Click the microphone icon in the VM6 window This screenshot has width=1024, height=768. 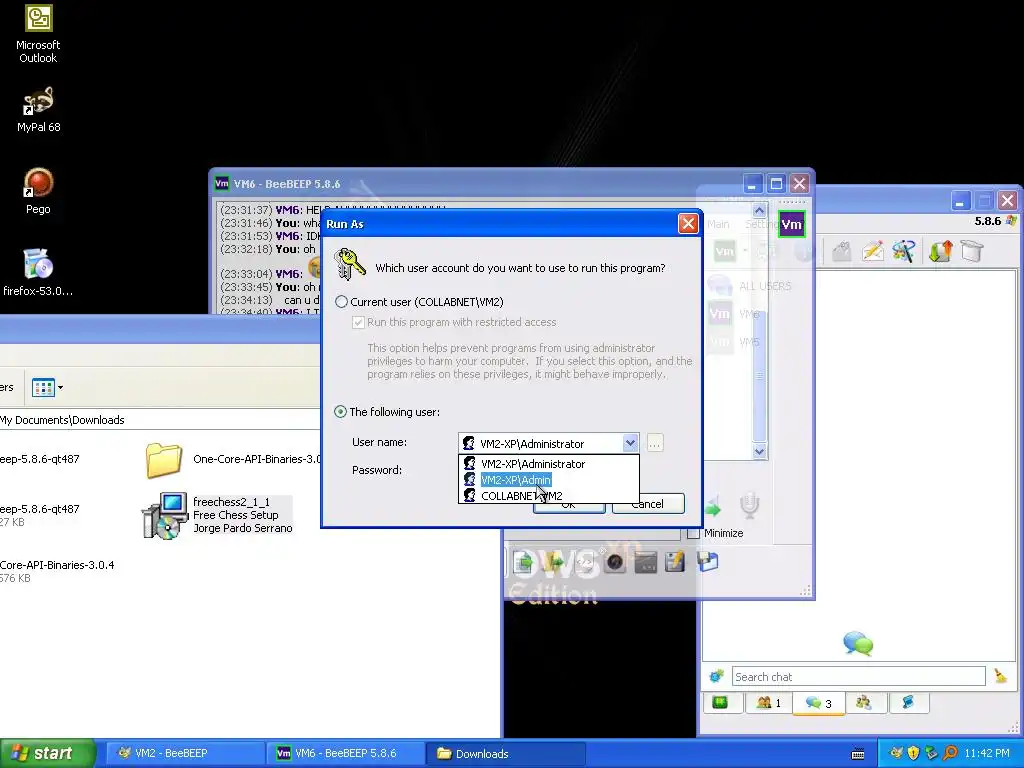click(749, 506)
